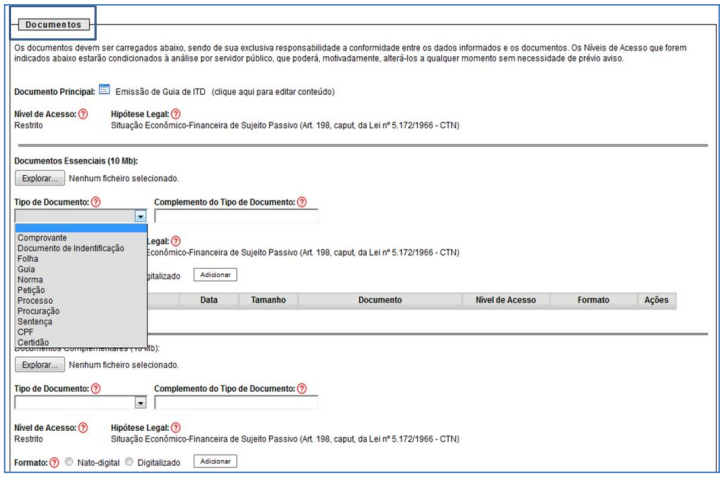Click help icon beside Nível de Acesso under Documento Principal

click(x=84, y=115)
